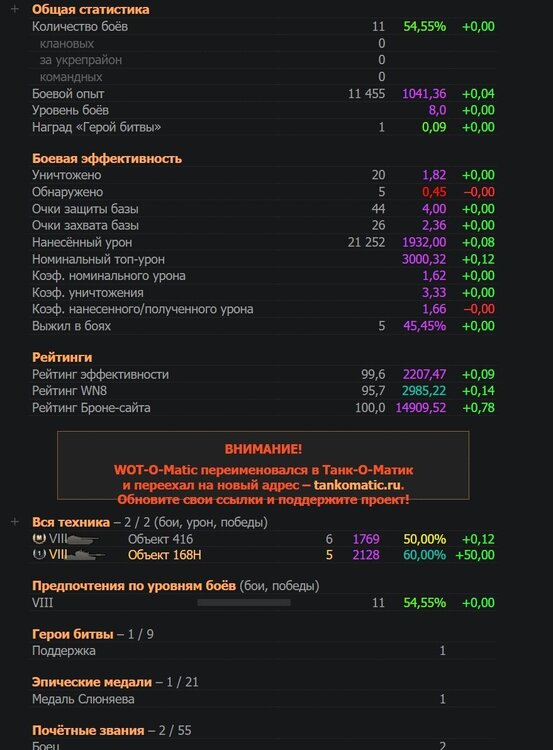This screenshot has height=750, width=553.
Task: Click the 2207,47 efficiency rating value
Action: point(424,375)
